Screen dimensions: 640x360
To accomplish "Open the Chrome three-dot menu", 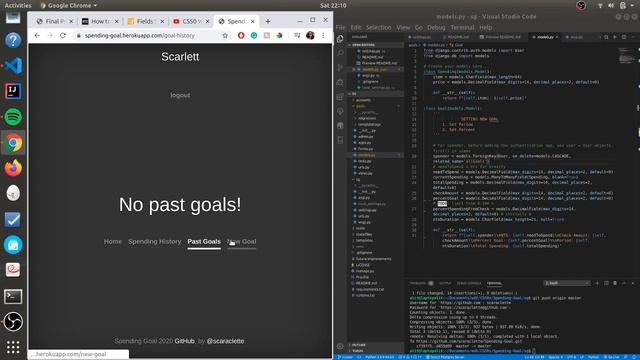I will pyautogui.click(x=323, y=36).
